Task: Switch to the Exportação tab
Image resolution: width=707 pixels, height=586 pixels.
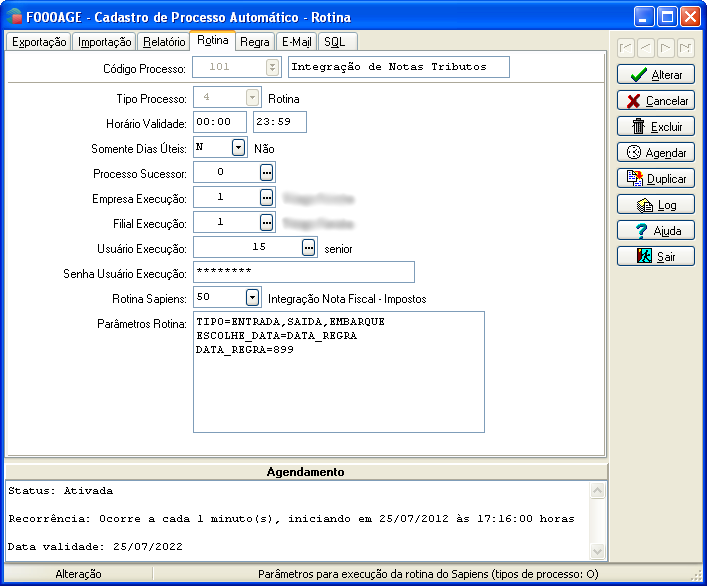Action: tap(39, 42)
